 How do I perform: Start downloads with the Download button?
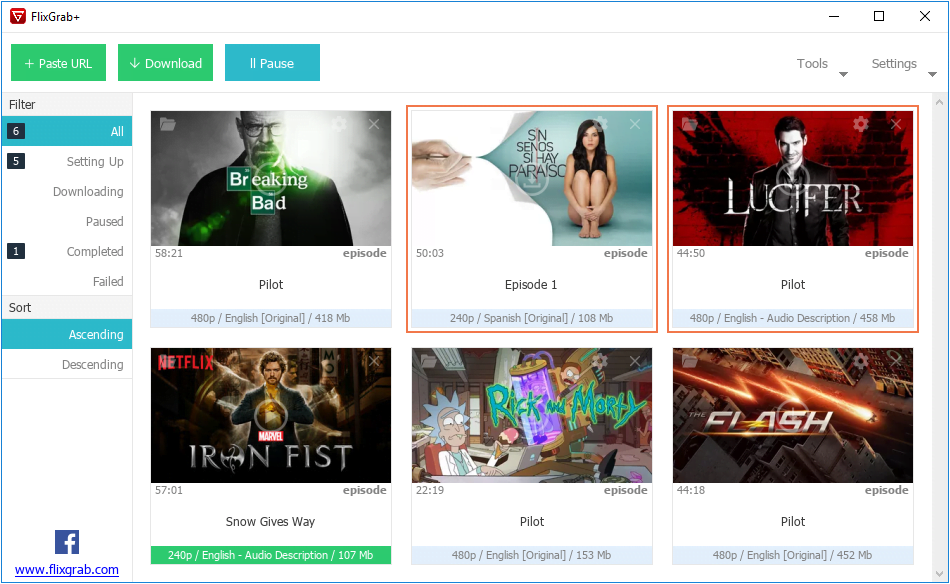[165, 62]
